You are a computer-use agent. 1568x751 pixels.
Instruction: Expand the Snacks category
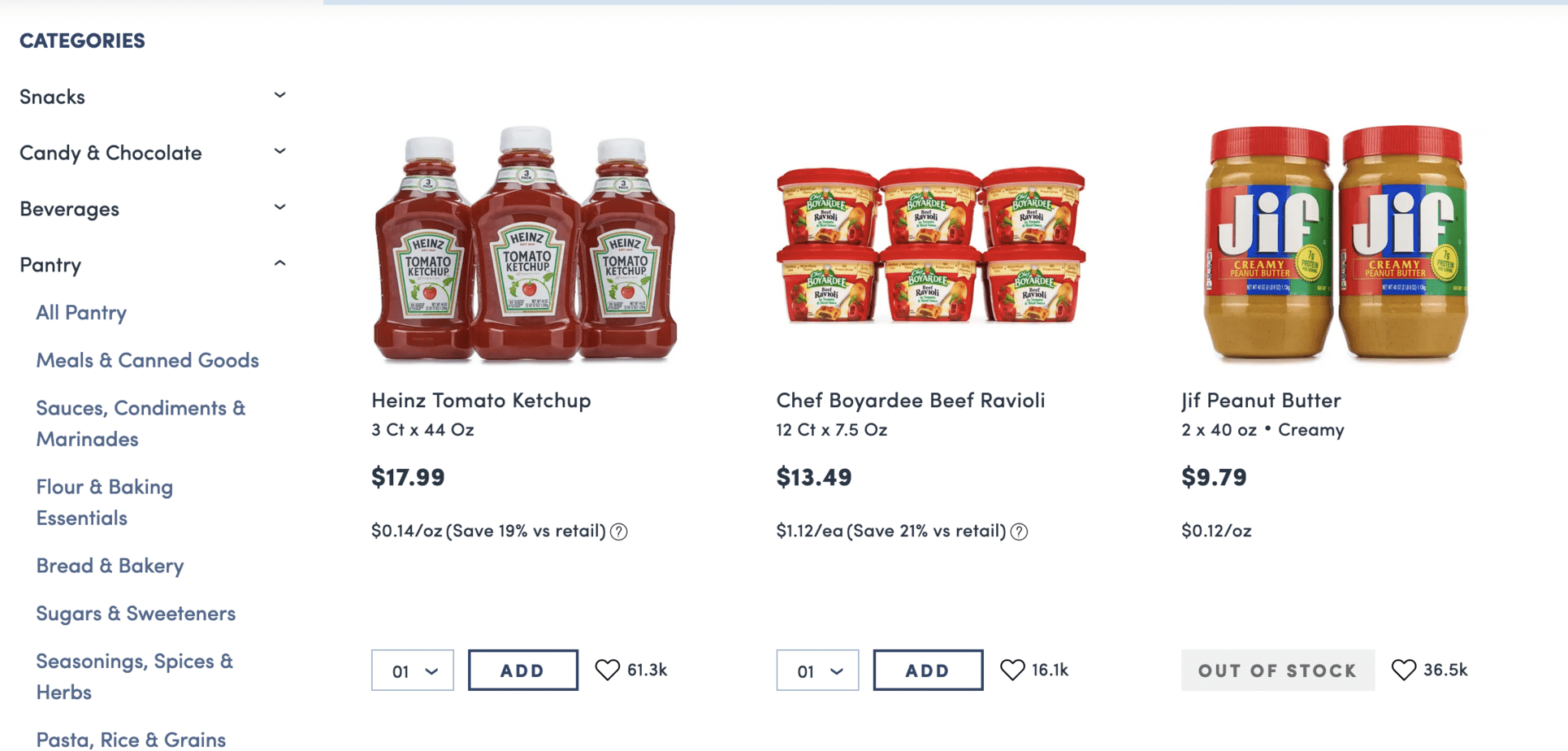click(x=279, y=96)
